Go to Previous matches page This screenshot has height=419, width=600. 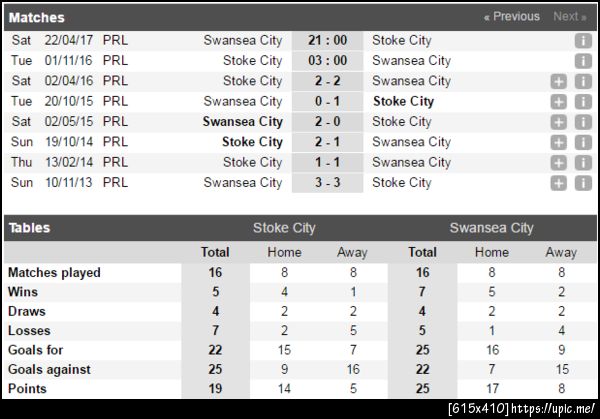(x=511, y=16)
